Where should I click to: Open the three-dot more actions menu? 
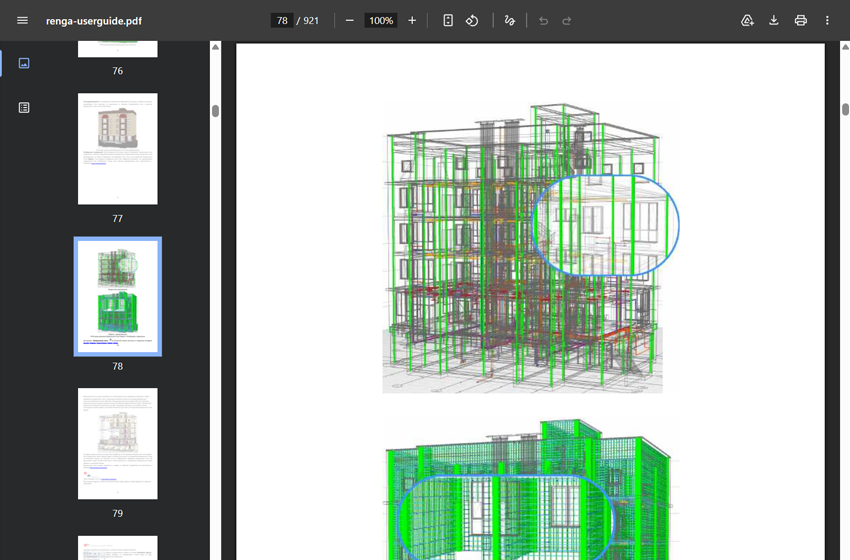click(827, 21)
